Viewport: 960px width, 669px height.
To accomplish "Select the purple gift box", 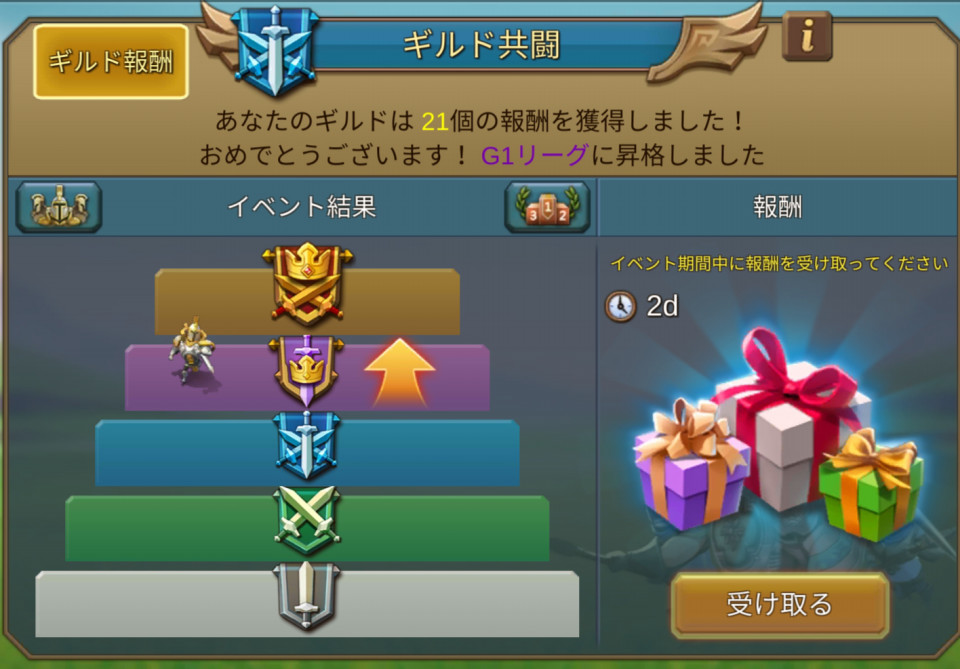I will click(x=691, y=466).
